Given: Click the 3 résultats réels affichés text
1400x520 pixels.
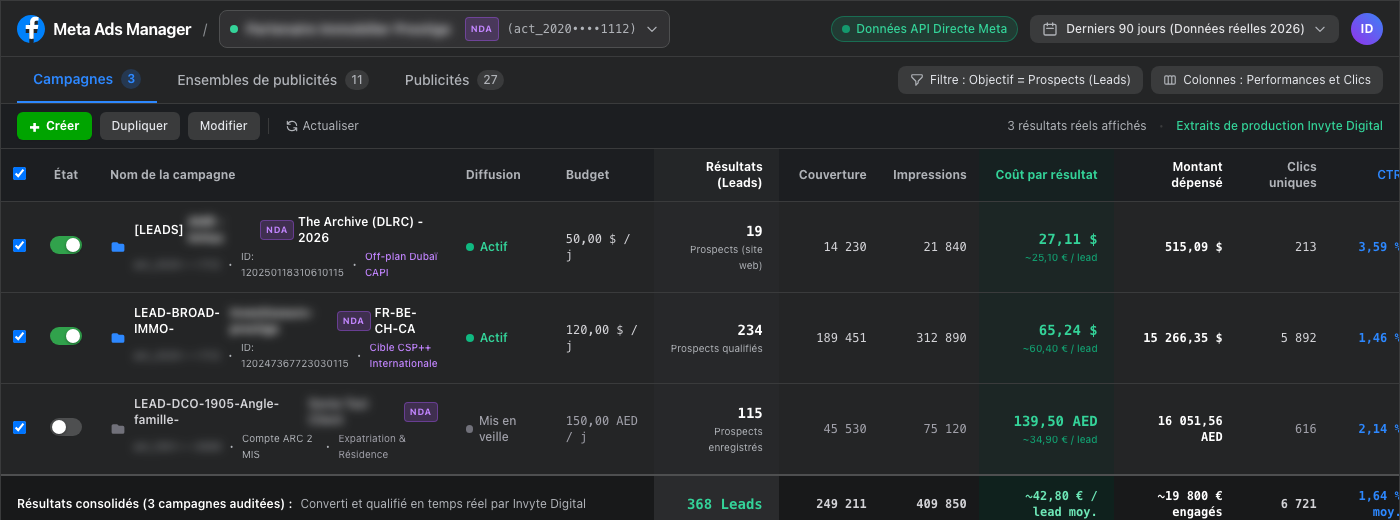Looking at the screenshot, I should pyautogui.click(x=1077, y=126).
